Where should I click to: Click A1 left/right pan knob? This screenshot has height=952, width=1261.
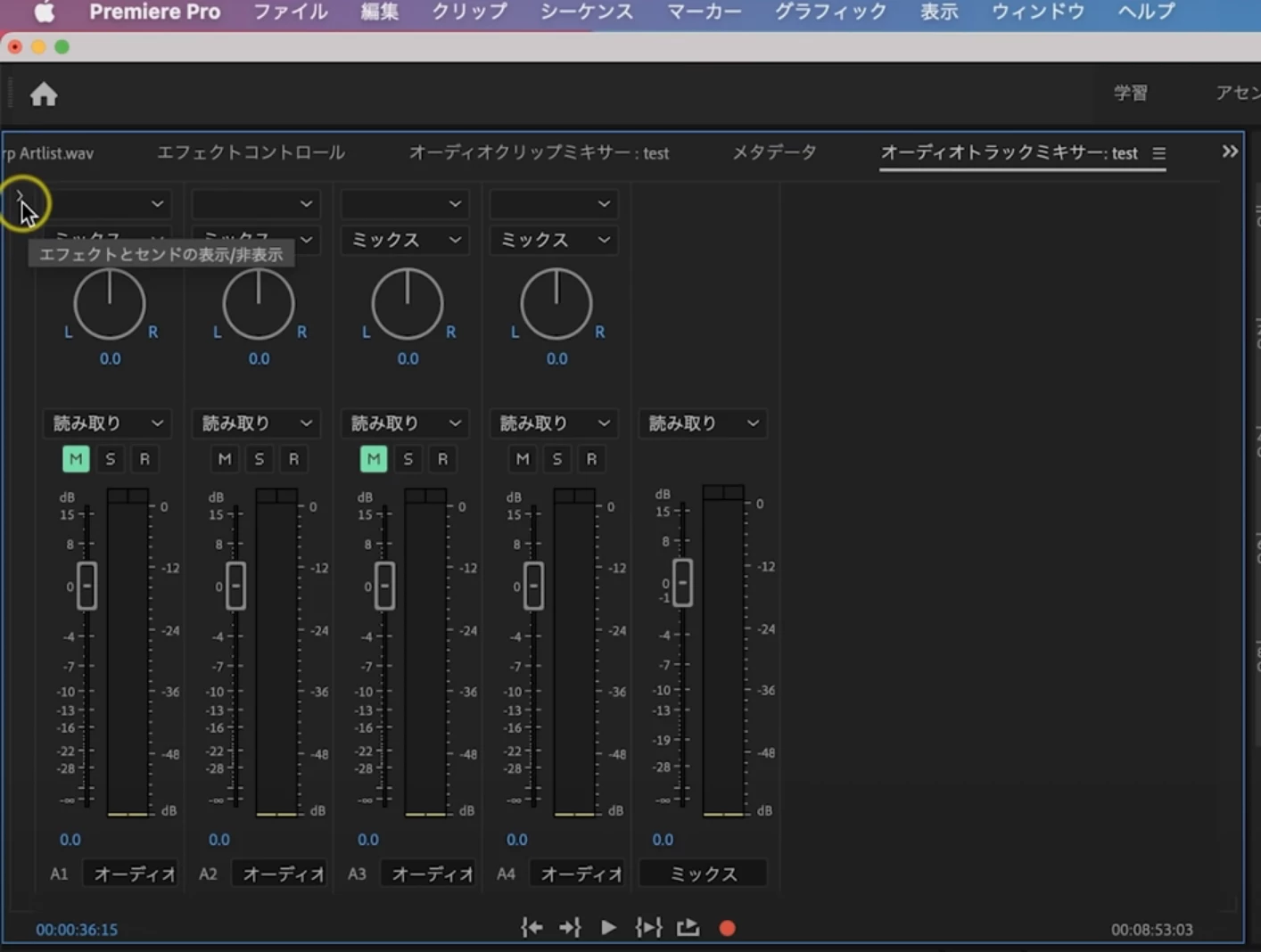[x=110, y=305]
